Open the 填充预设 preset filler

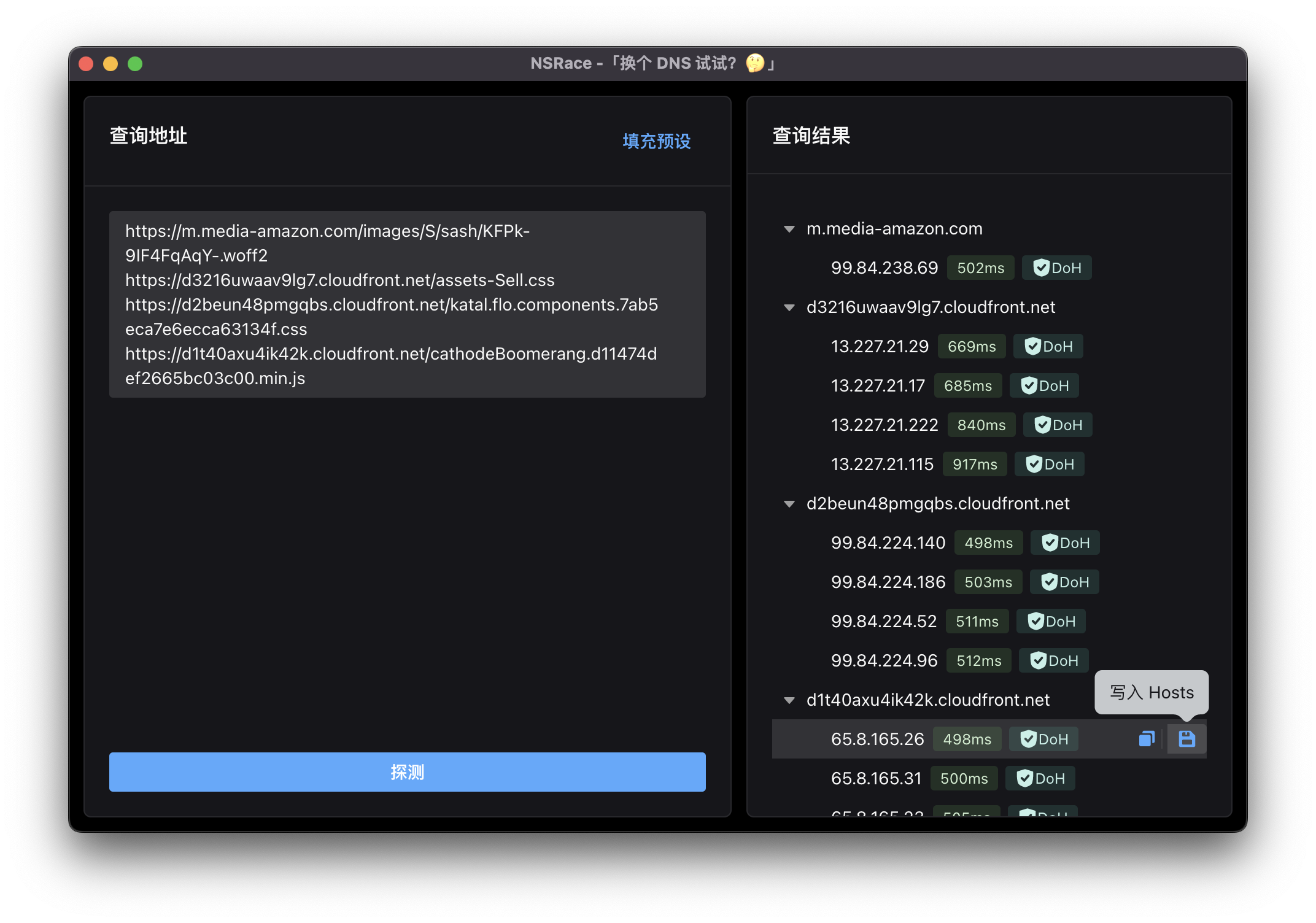point(656,141)
